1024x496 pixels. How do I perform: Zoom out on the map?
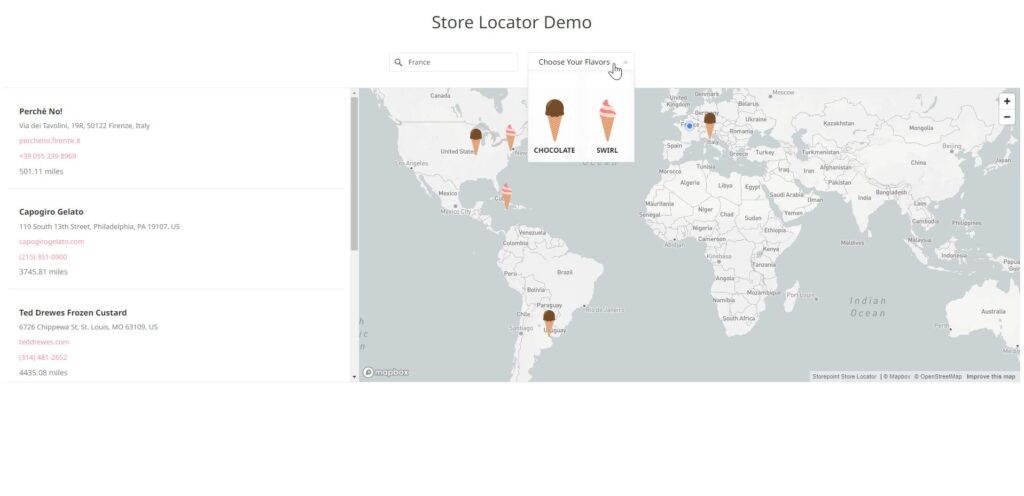(x=1007, y=117)
